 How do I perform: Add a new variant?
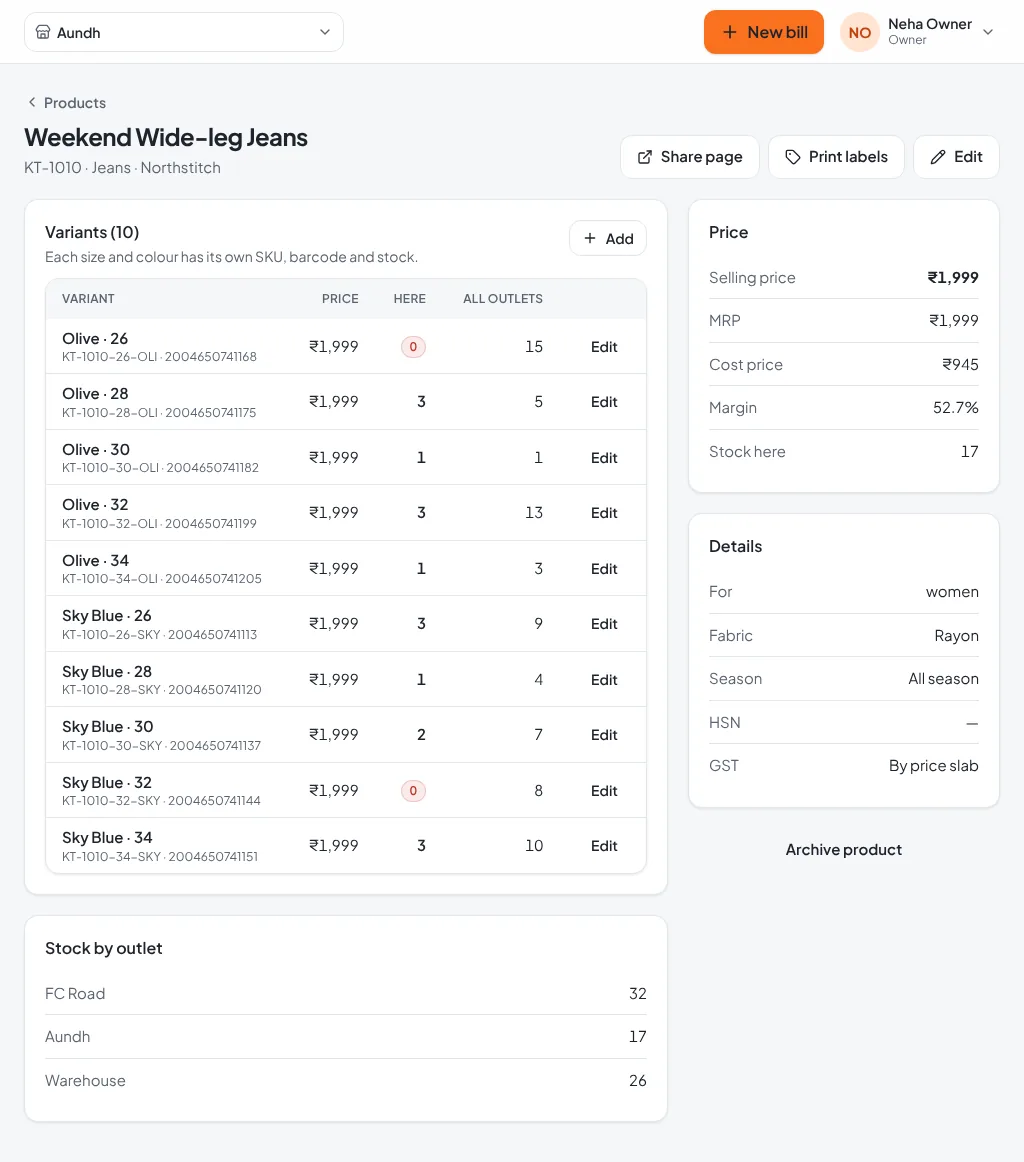[x=608, y=238]
